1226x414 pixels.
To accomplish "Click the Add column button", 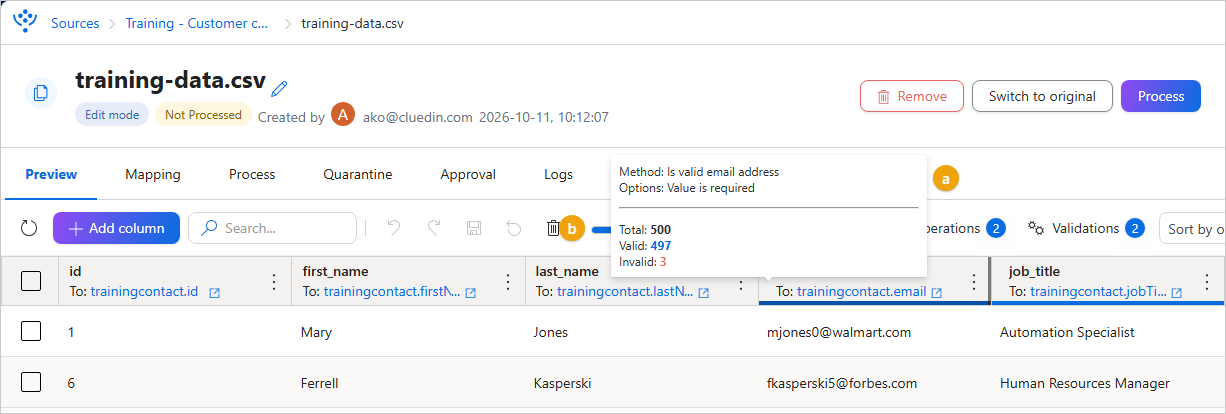I will [x=116, y=228].
